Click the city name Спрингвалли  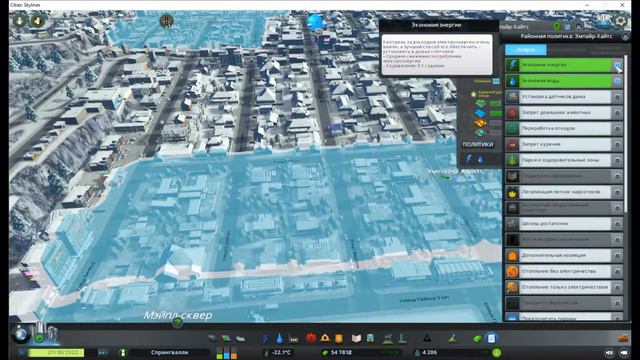tap(169, 353)
